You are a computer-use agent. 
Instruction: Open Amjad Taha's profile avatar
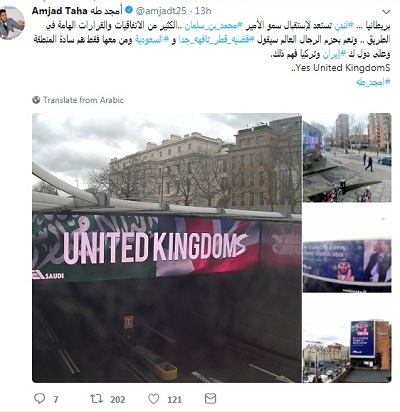[x=12, y=23]
